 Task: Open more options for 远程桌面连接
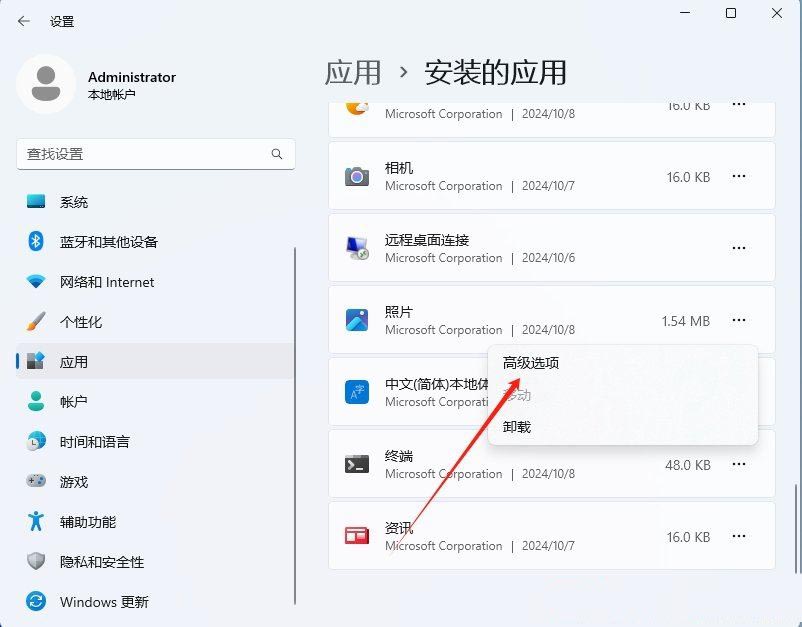tap(739, 248)
